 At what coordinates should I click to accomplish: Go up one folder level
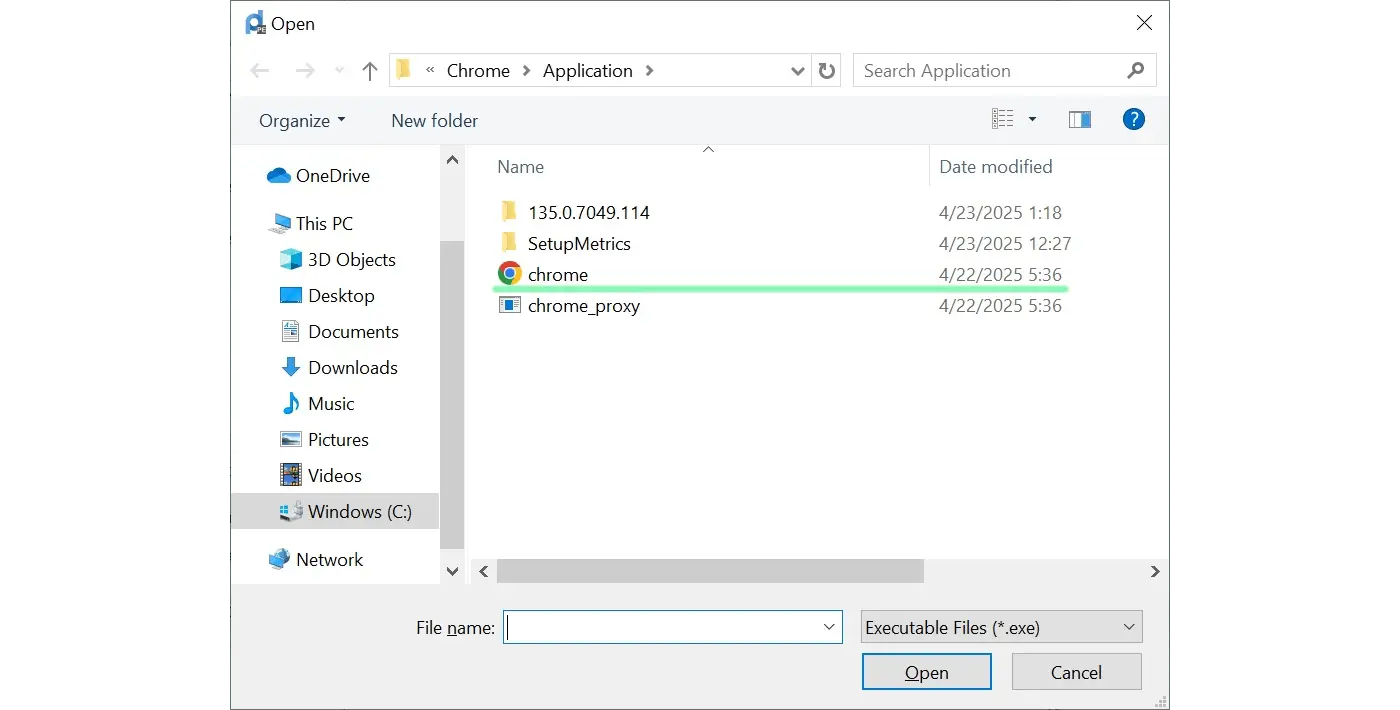coord(370,71)
